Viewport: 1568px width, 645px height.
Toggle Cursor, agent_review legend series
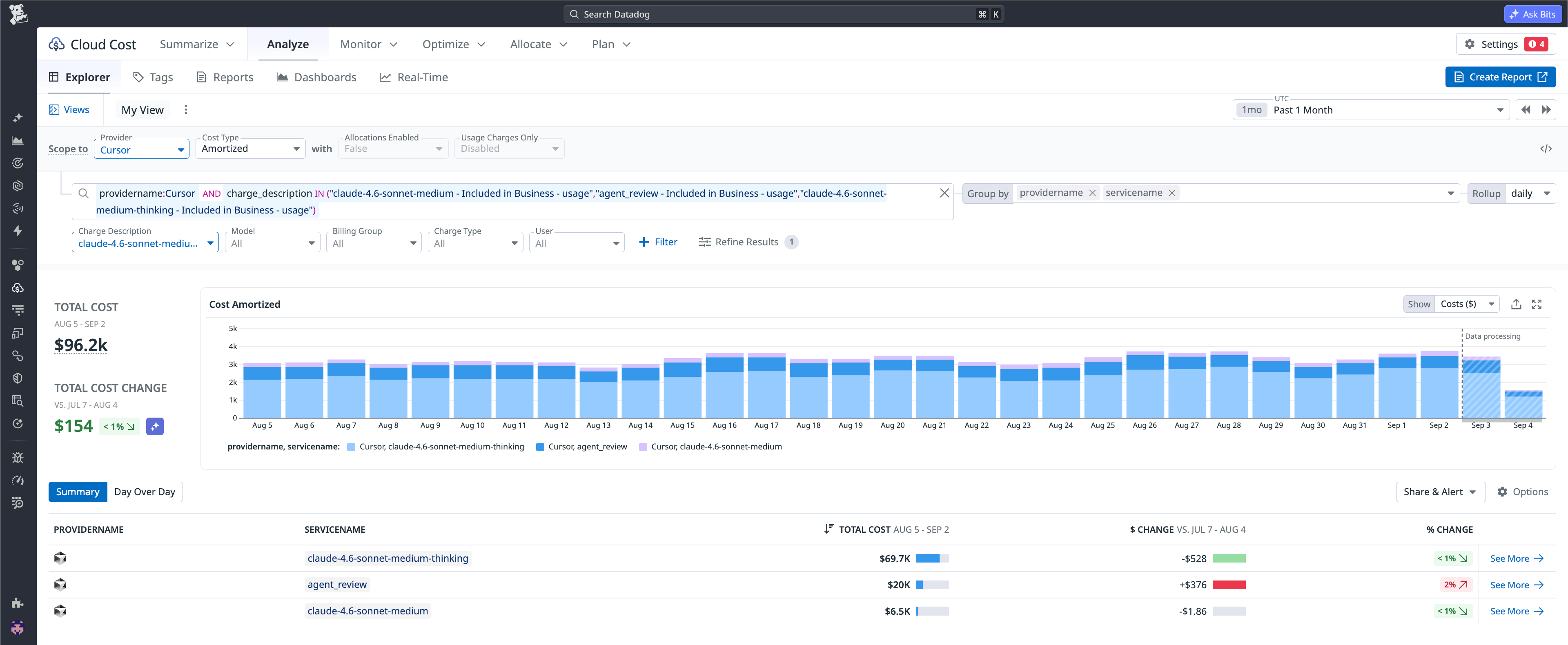[x=581, y=447]
